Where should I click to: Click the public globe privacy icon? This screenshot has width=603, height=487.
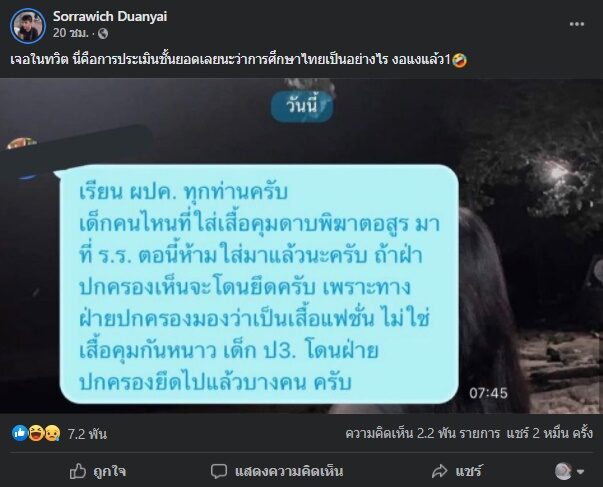coord(103,34)
